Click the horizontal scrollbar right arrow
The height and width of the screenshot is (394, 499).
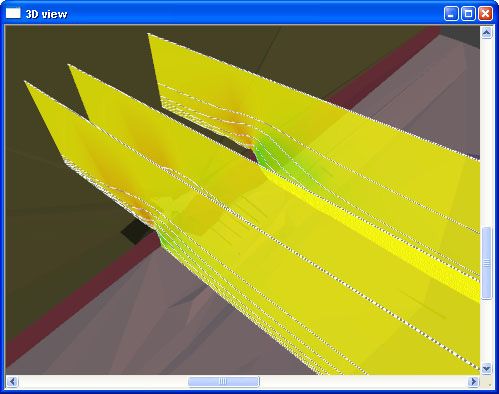[x=473, y=381]
